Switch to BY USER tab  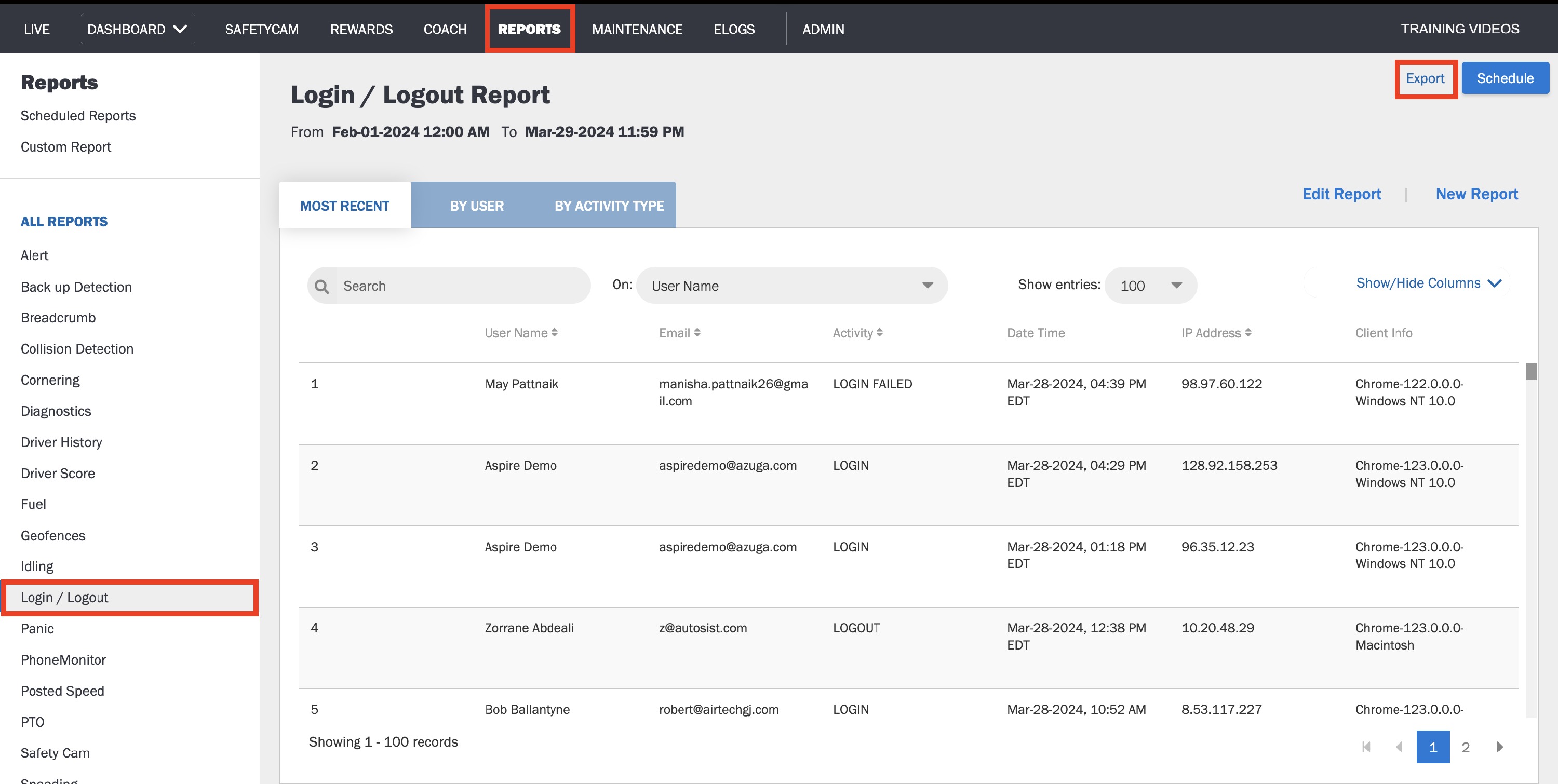[x=477, y=206]
